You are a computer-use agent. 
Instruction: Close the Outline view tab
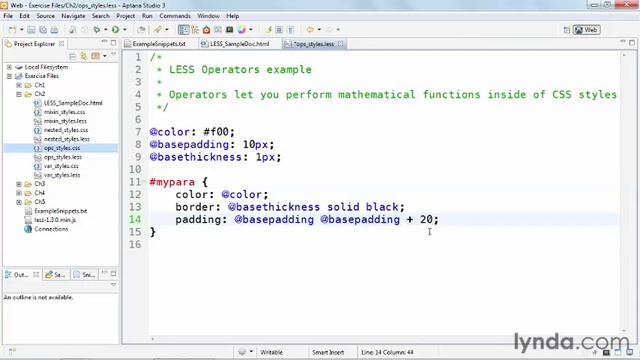tap(36, 275)
